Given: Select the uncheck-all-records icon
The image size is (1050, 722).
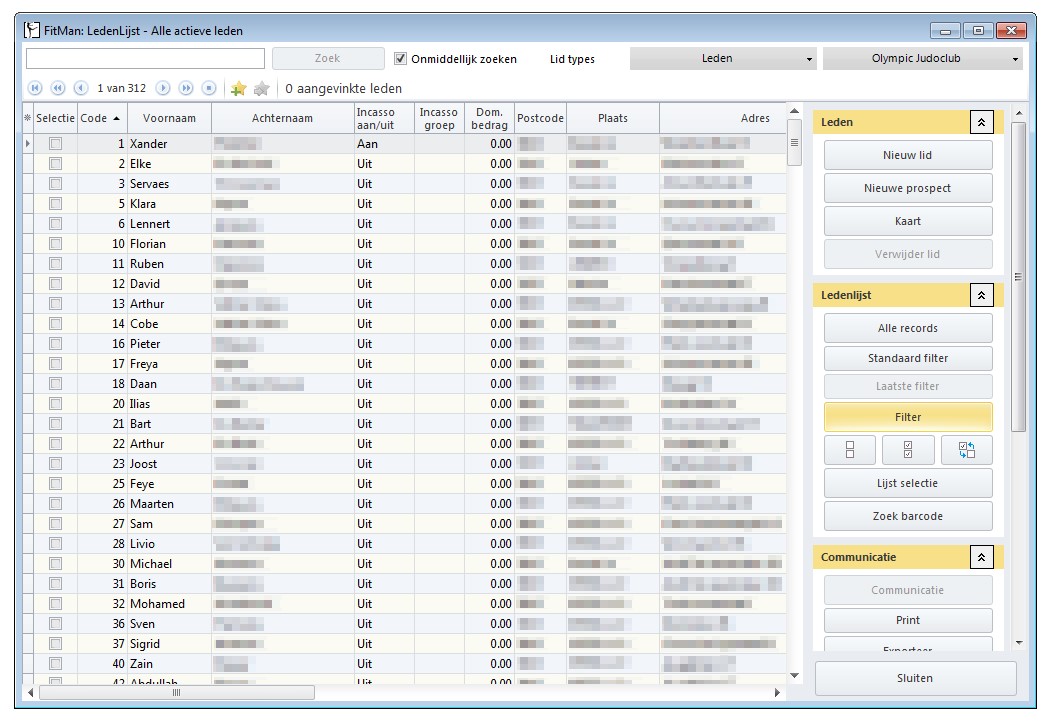Looking at the screenshot, I should click(850, 450).
